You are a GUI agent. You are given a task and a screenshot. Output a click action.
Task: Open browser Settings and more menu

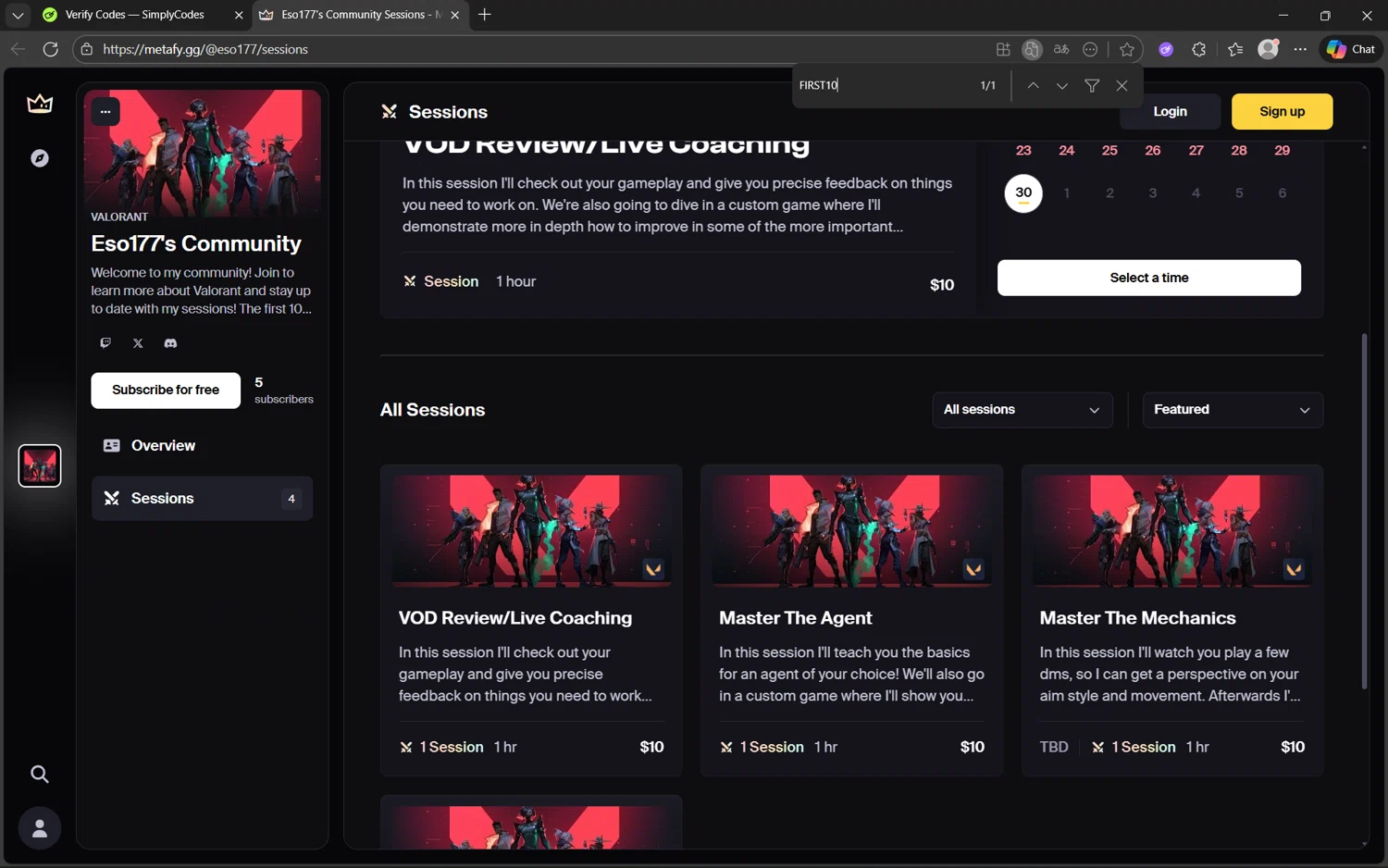point(1300,49)
